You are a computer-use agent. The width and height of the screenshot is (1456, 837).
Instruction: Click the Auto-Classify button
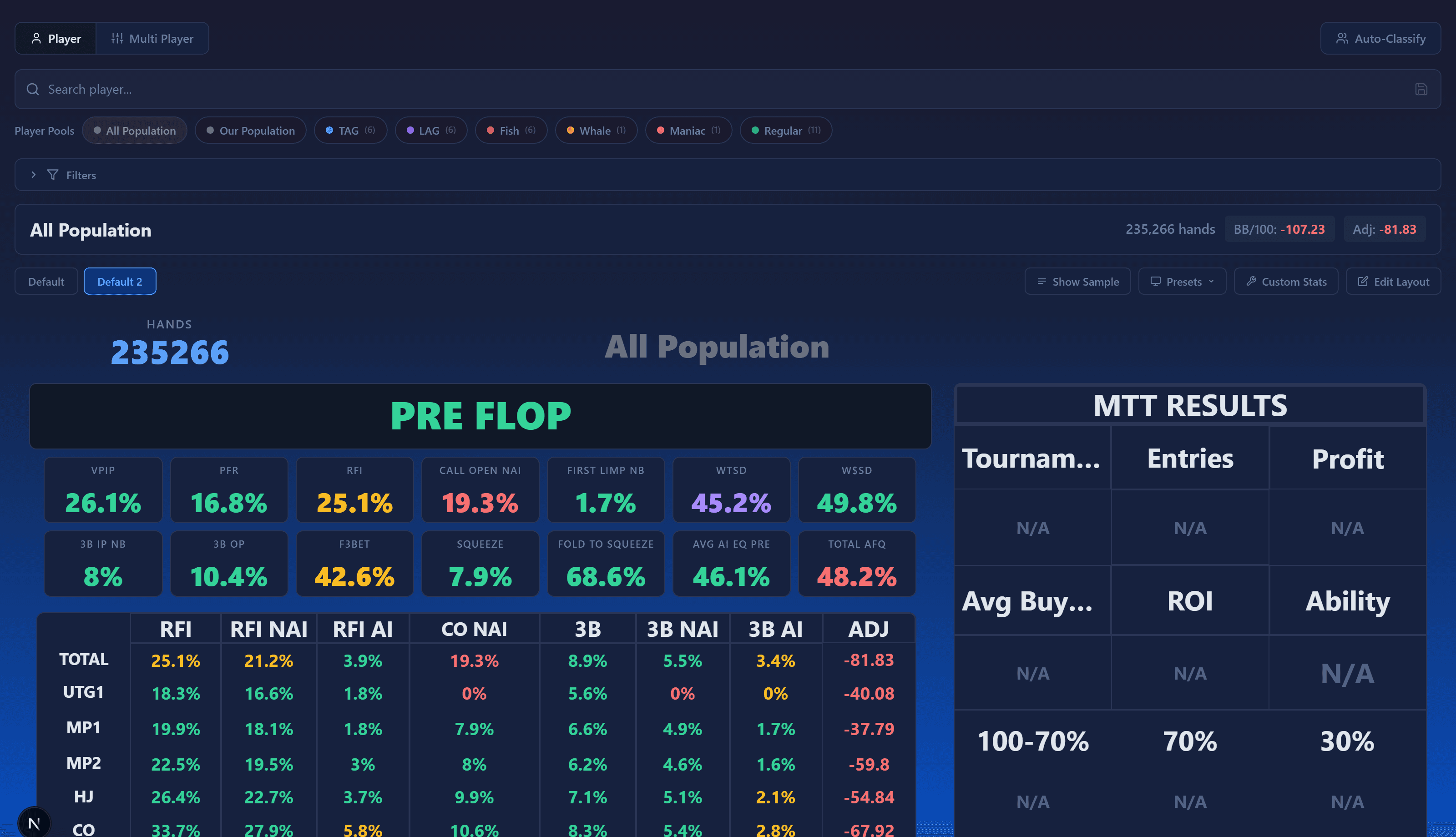tap(1380, 39)
